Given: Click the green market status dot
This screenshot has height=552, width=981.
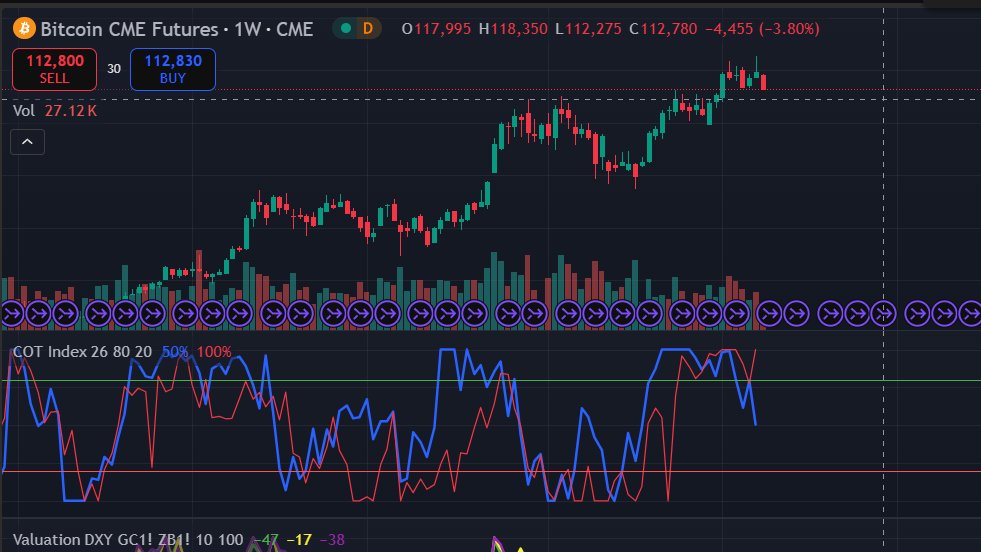Looking at the screenshot, I should click(345, 28).
